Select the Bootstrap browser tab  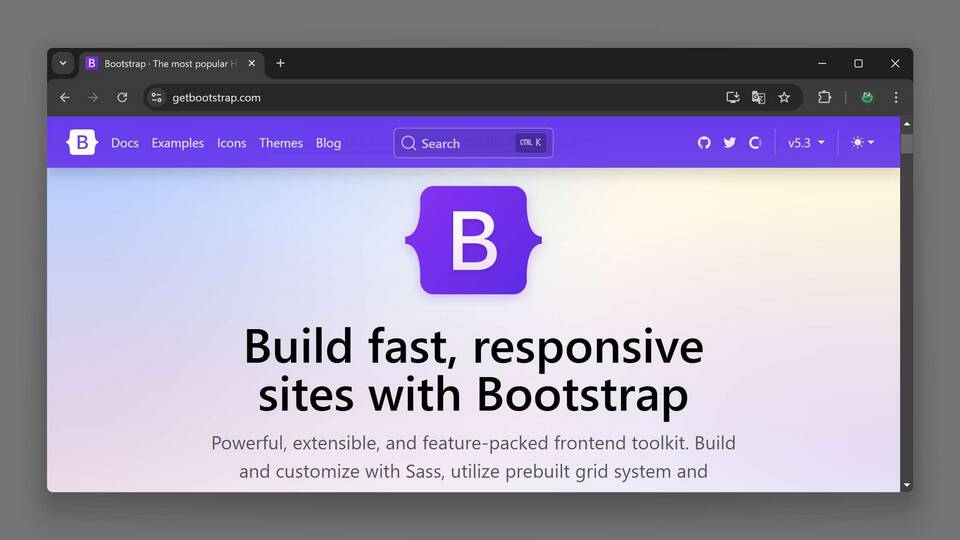point(171,64)
